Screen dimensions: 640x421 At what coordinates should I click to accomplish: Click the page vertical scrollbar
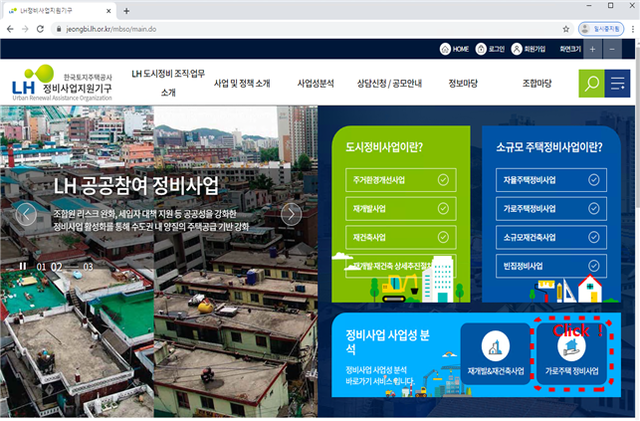637,229
